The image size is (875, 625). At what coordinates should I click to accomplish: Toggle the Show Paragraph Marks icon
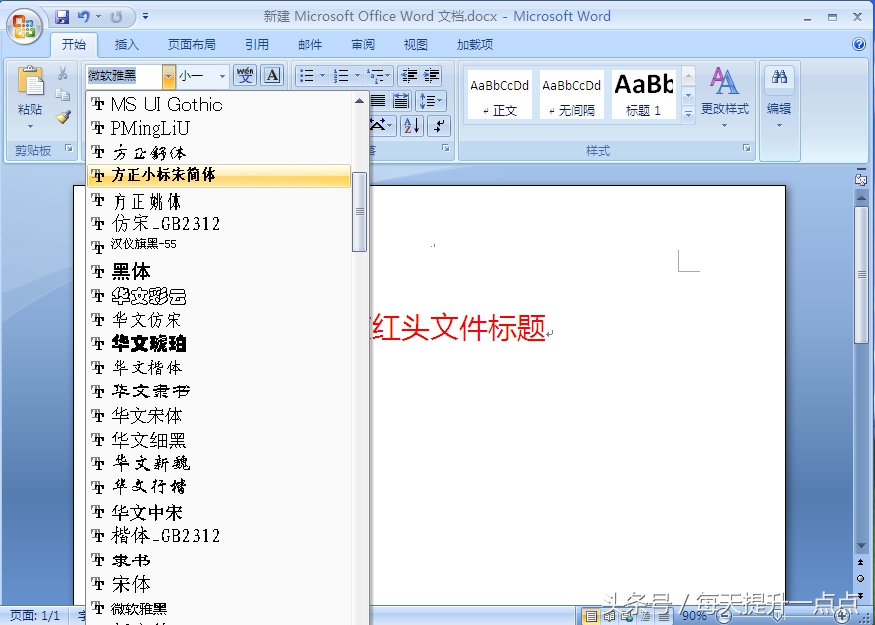[x=438, y=126]
